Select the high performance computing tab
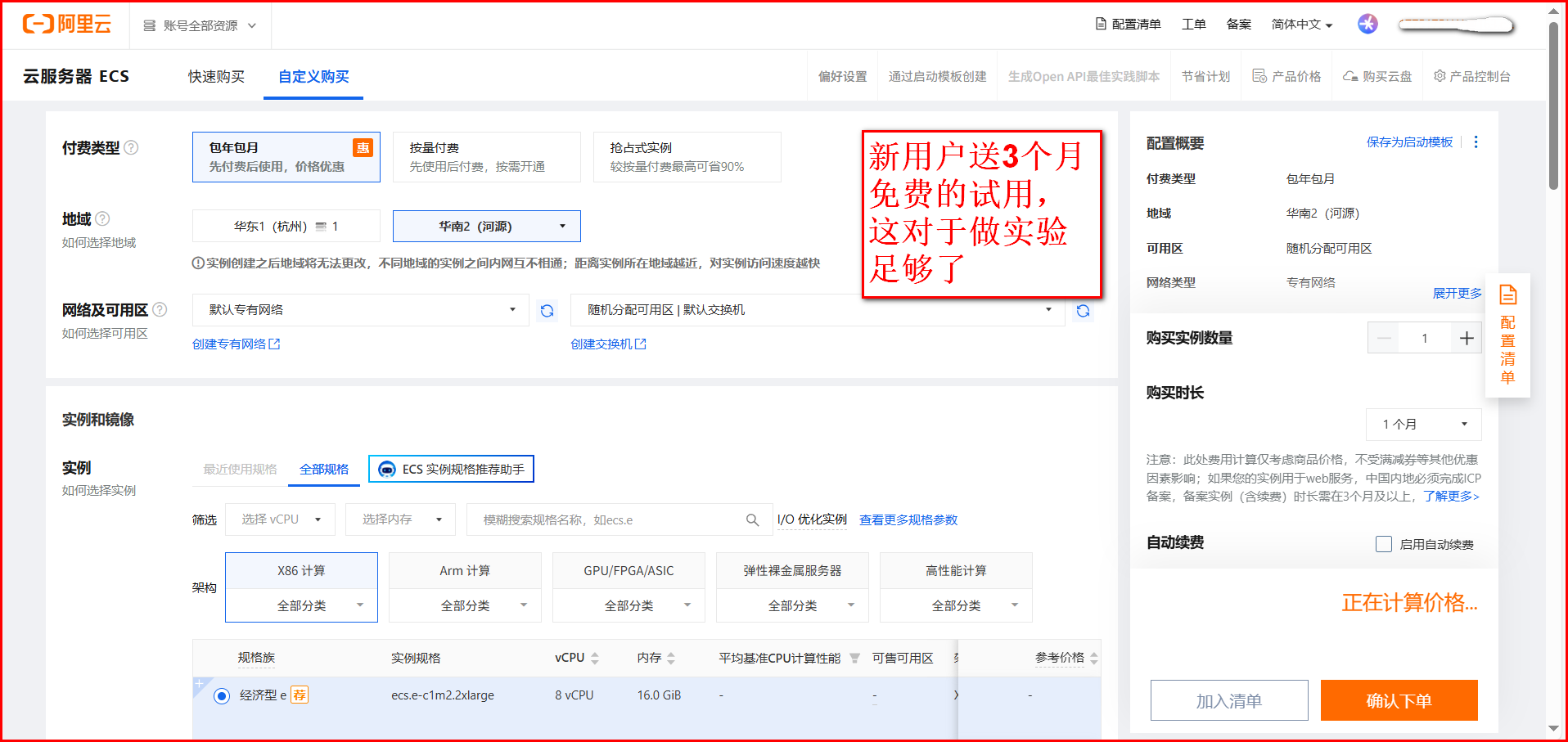The image size is (1568, 742). pos(956,571)
